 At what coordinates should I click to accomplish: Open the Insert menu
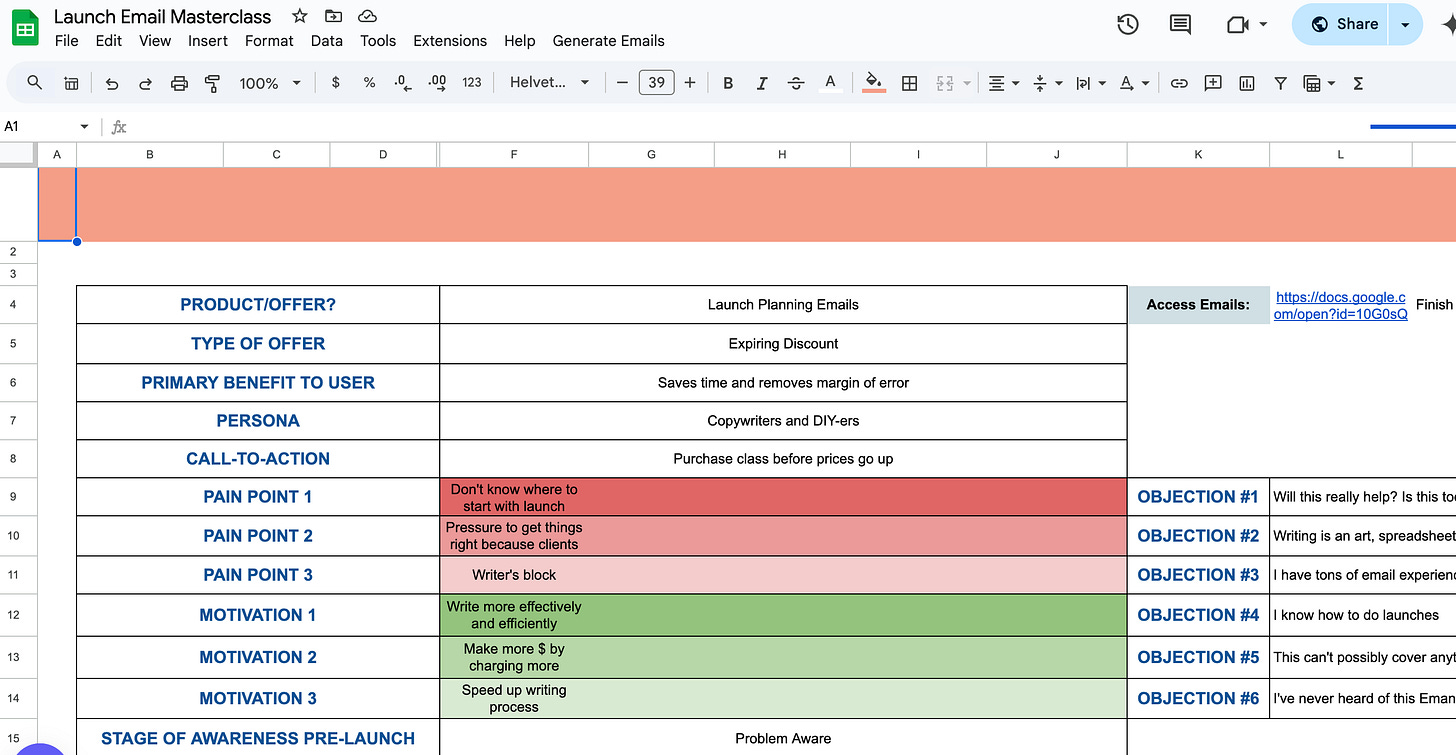pos(208,41)
